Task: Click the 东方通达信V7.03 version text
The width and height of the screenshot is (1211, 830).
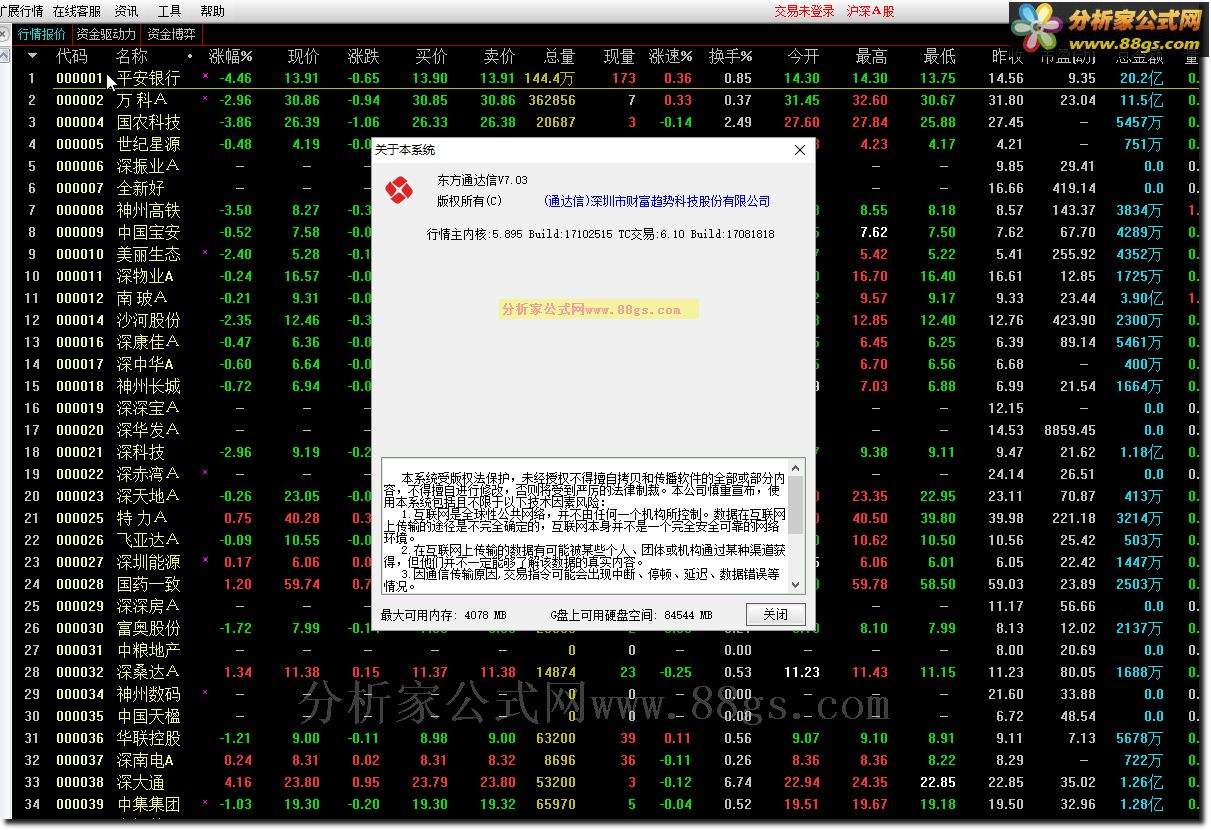Action: coord(482,181)
